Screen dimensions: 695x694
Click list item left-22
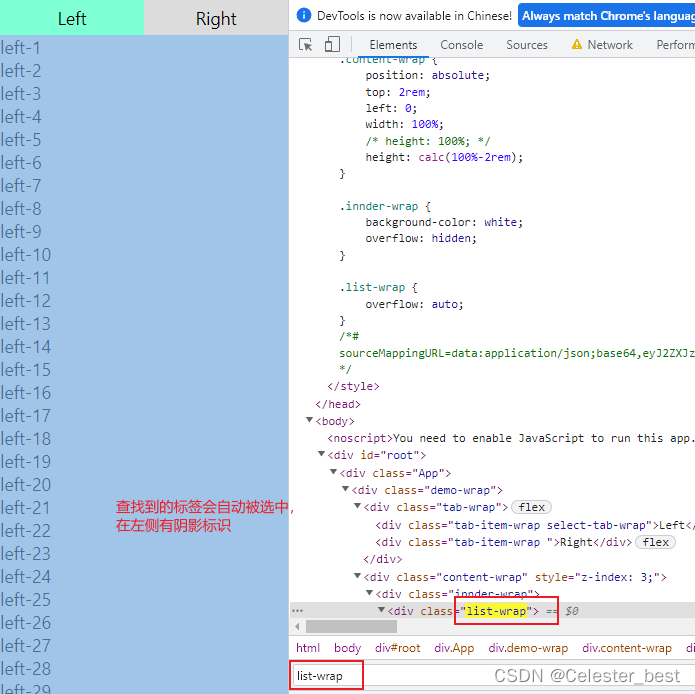click(x=26, y=530)
